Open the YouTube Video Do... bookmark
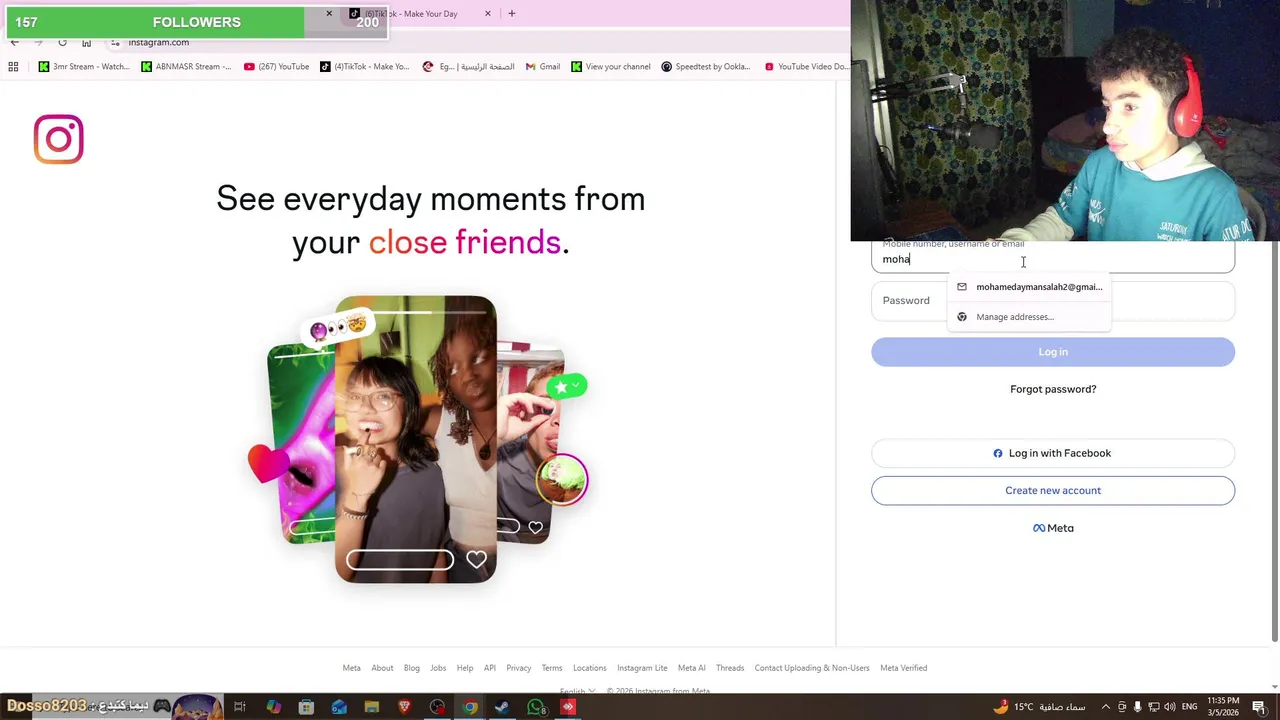The image size is (1280, 720). [x=805, y=67]
